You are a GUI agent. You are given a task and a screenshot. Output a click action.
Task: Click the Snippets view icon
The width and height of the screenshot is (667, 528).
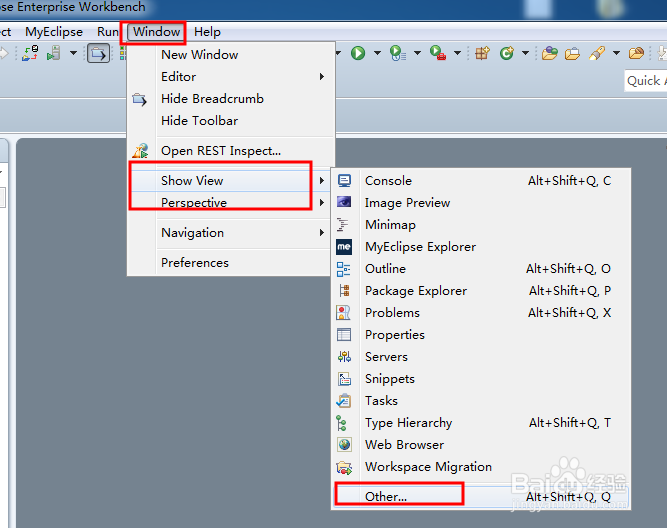coord(345,379)
